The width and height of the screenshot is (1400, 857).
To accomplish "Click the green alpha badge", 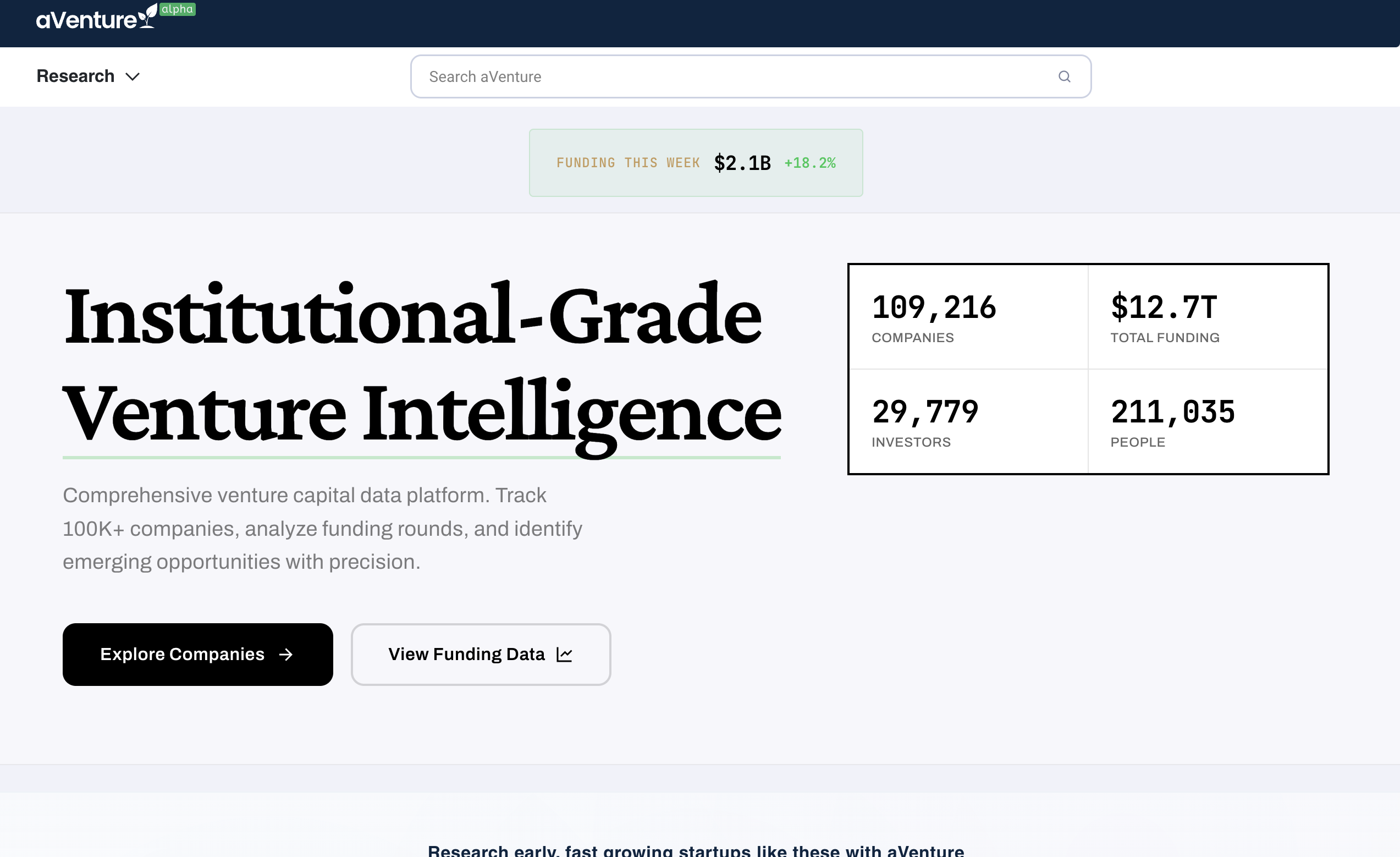I will tap(177, 9).
